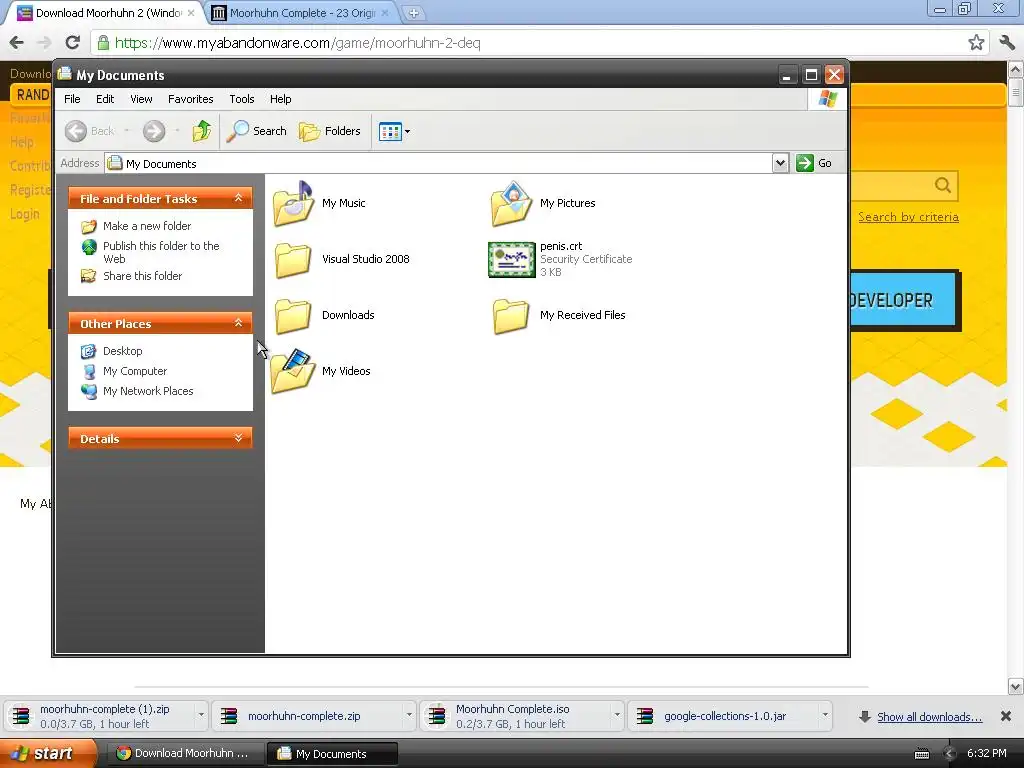This screenshot has height=768, width=1024.
Task: Click Chrome's reload page icon
Action: tap(72, 43)
